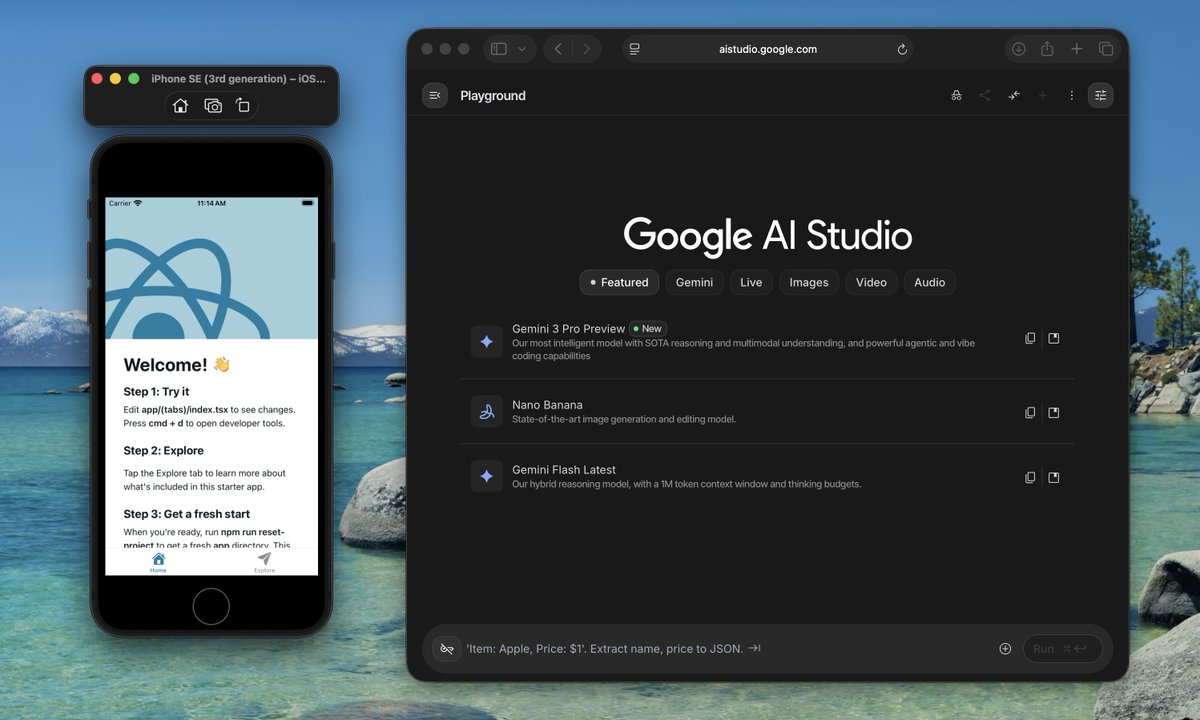
Task: Click the New badge beside Gemini 3 Pro
Action: click(648, 328)
